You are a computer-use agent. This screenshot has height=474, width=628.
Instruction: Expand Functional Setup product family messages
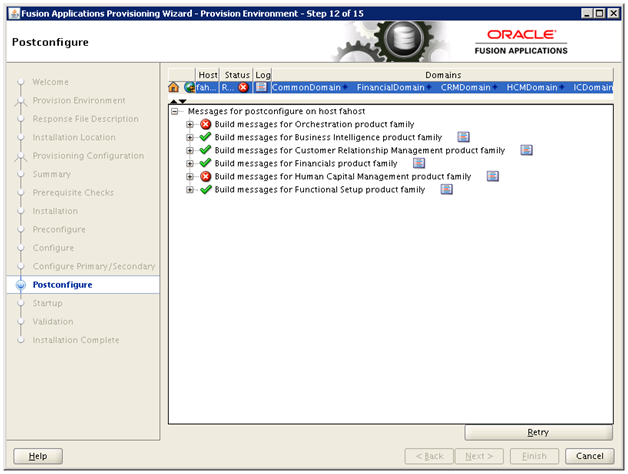click(x=190, y=190)
